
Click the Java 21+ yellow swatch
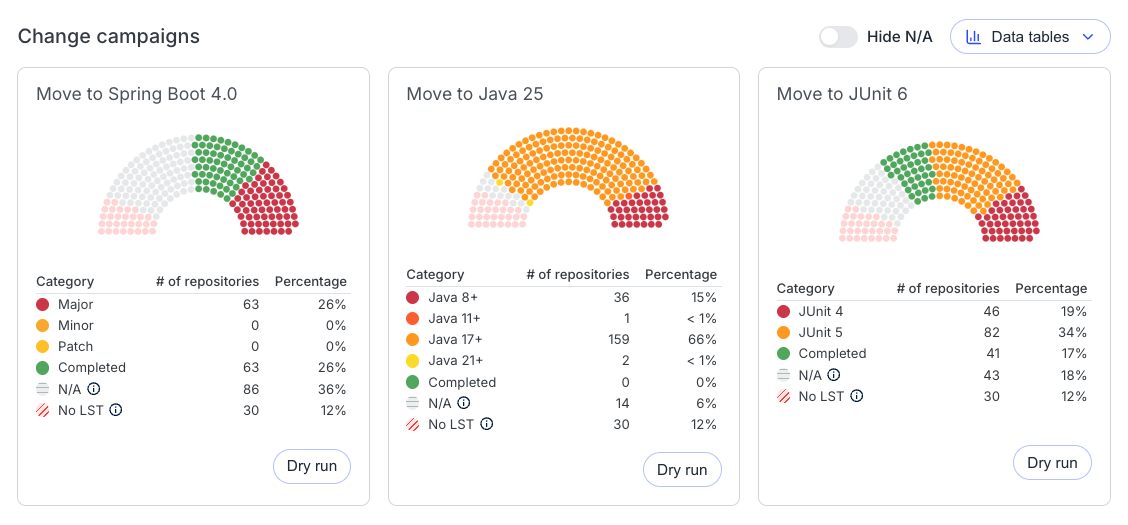click(413, 360)
